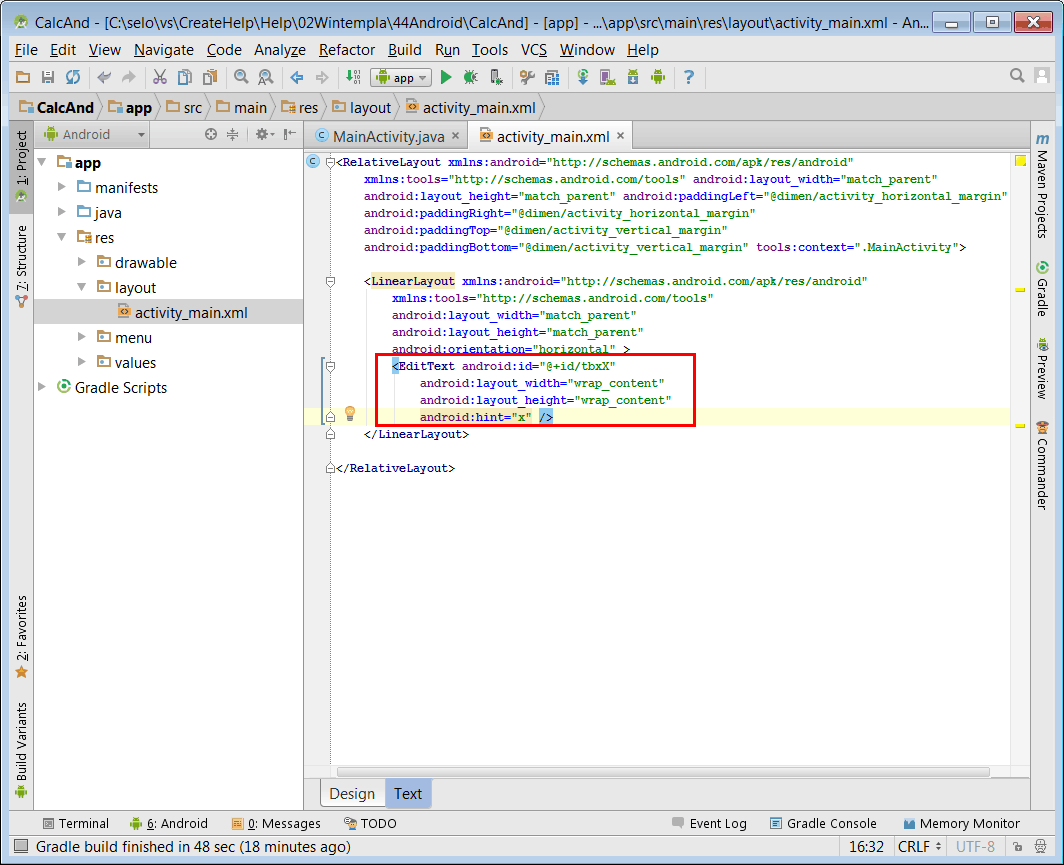The height and width of the screenshot is (865, 1064).
Task: Open the AVD Manager icon
Action: [608, 77]
